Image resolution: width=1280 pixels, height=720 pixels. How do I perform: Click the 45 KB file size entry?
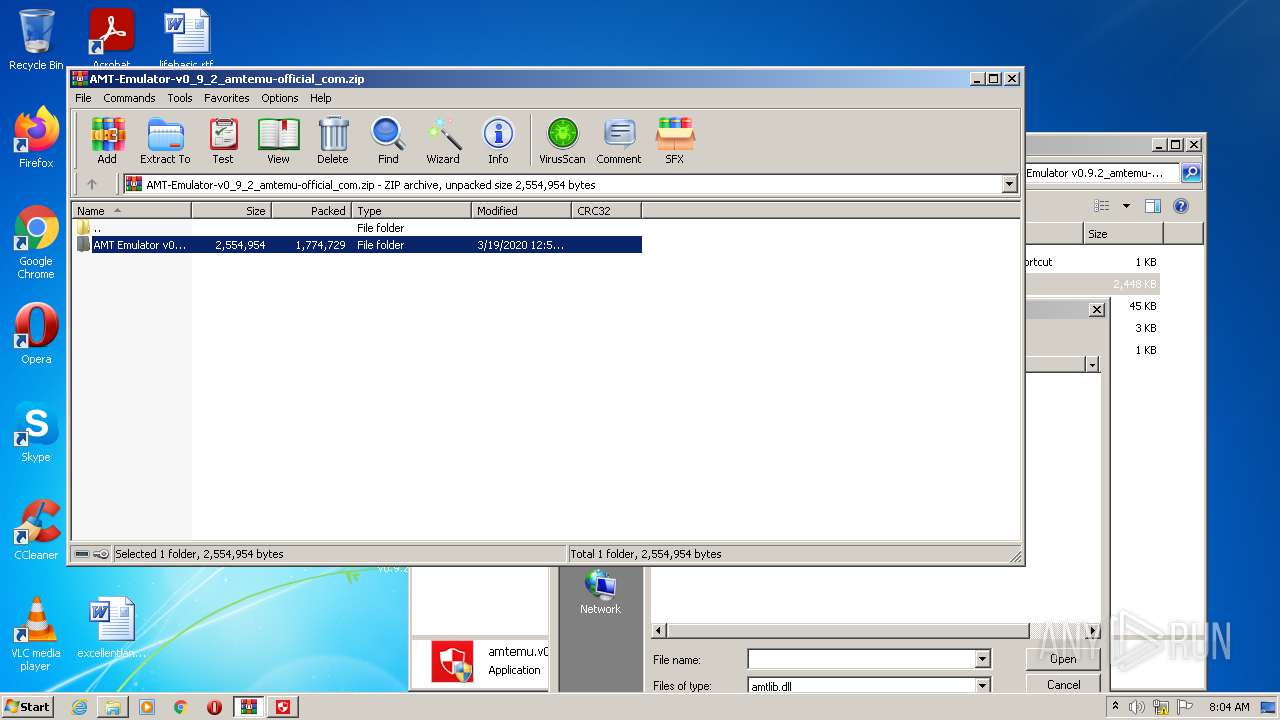(x=1142, y=306)
